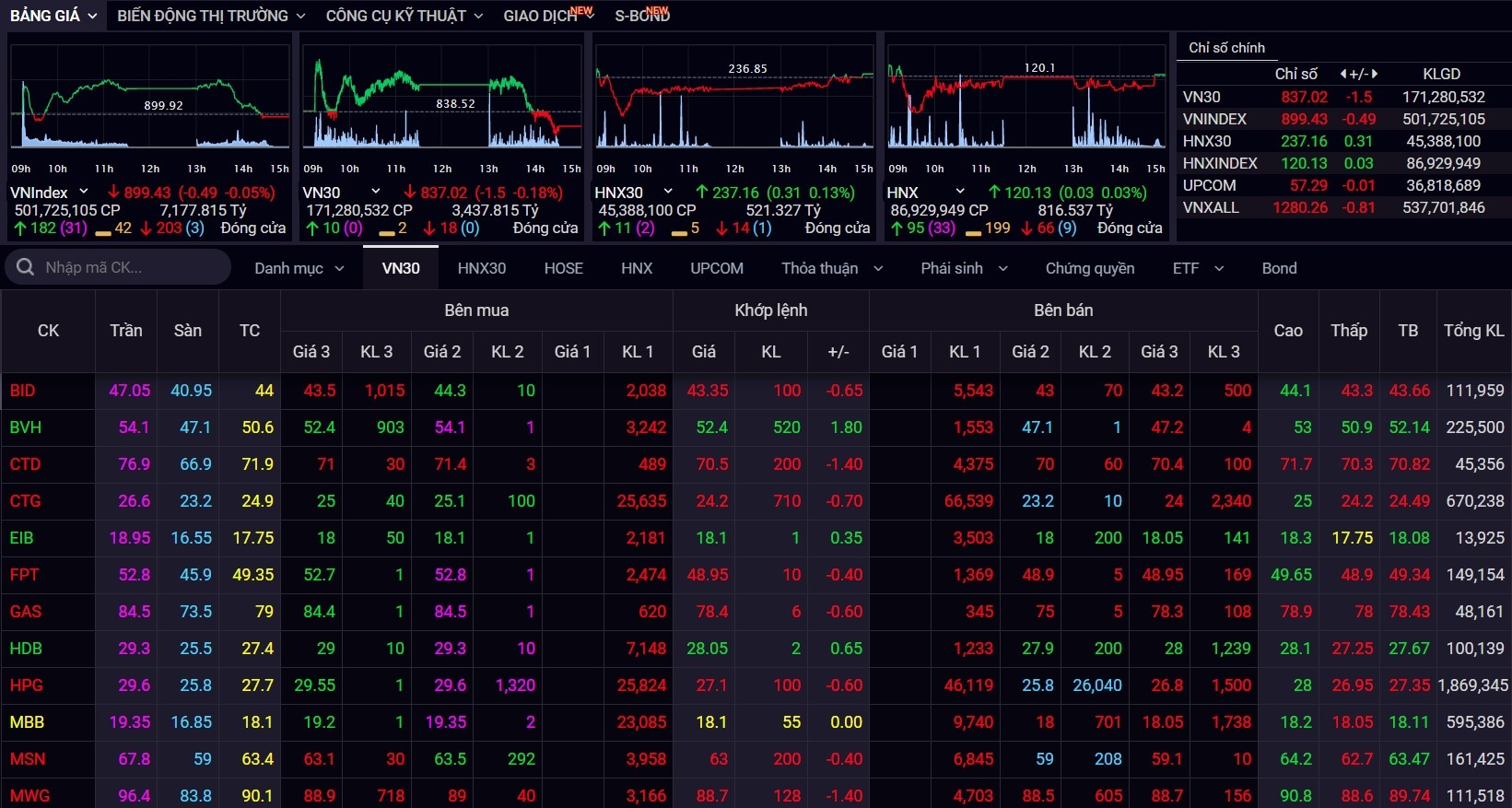Screen dimensions: 1512x808
Task: Click left arrow beside +/- in Chỉ số chính
Action: 1343,74
